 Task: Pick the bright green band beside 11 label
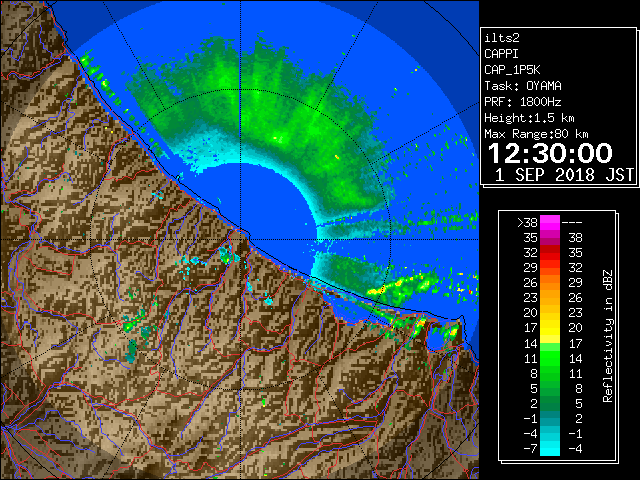(x=550, y=358)
